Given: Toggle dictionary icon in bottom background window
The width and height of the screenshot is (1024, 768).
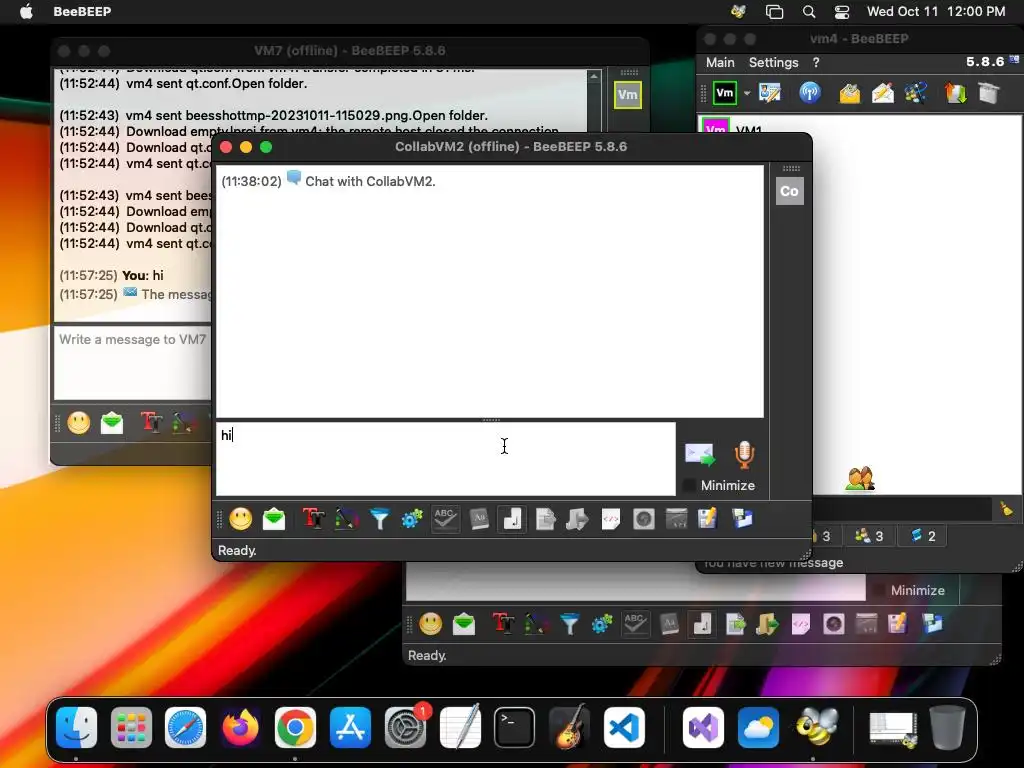Looking at the screenshot, I should [669, 624].
